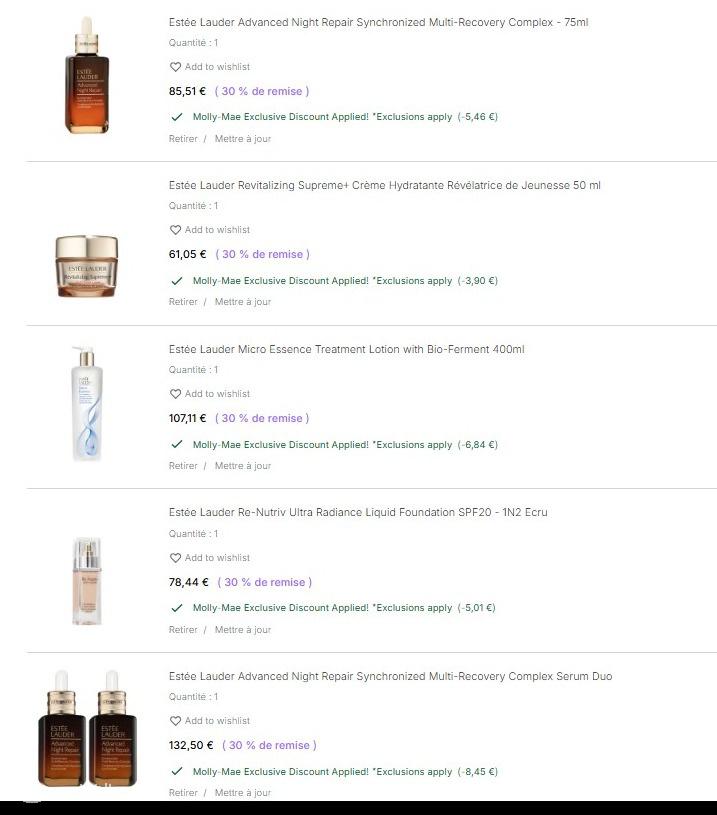
Task: Remove the Micro Essence Treatment Lotion via Retirer
Action: coord(183,466)
